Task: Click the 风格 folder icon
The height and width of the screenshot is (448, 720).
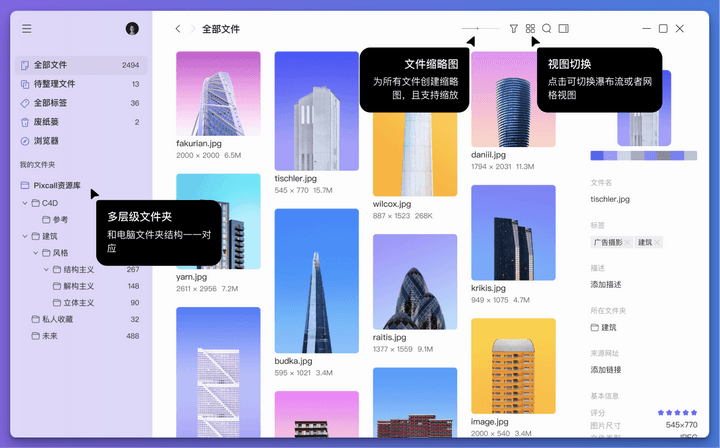Action: coord(46,253)
